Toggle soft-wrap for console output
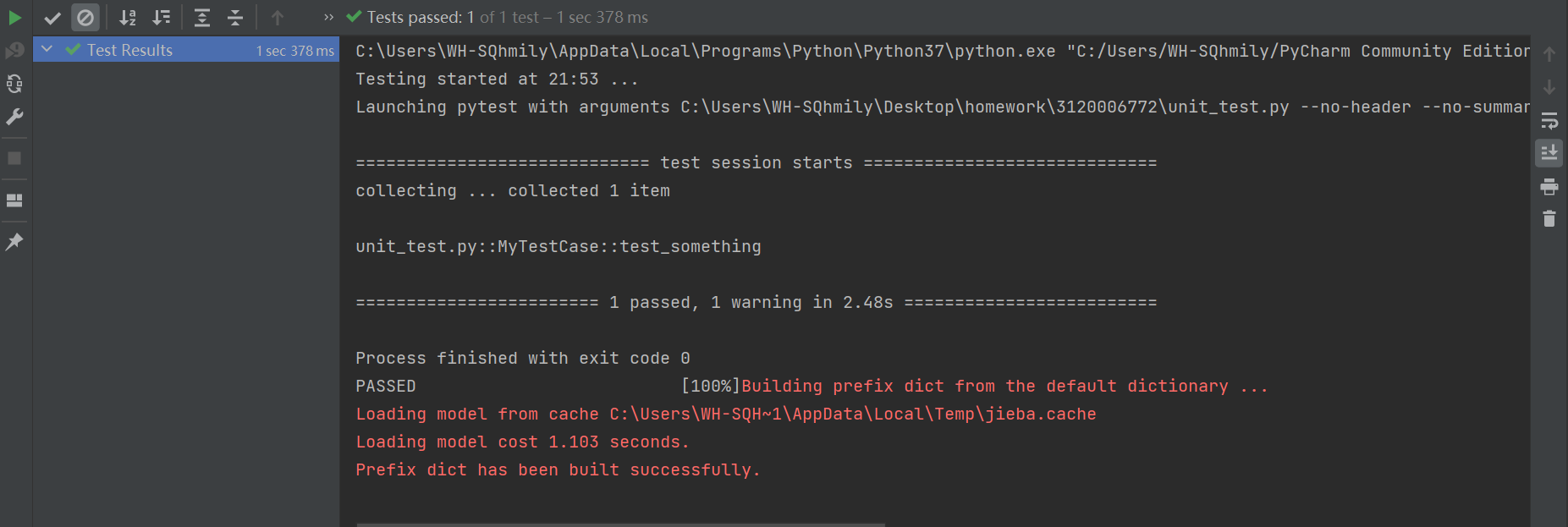 tap(1549, 121)
